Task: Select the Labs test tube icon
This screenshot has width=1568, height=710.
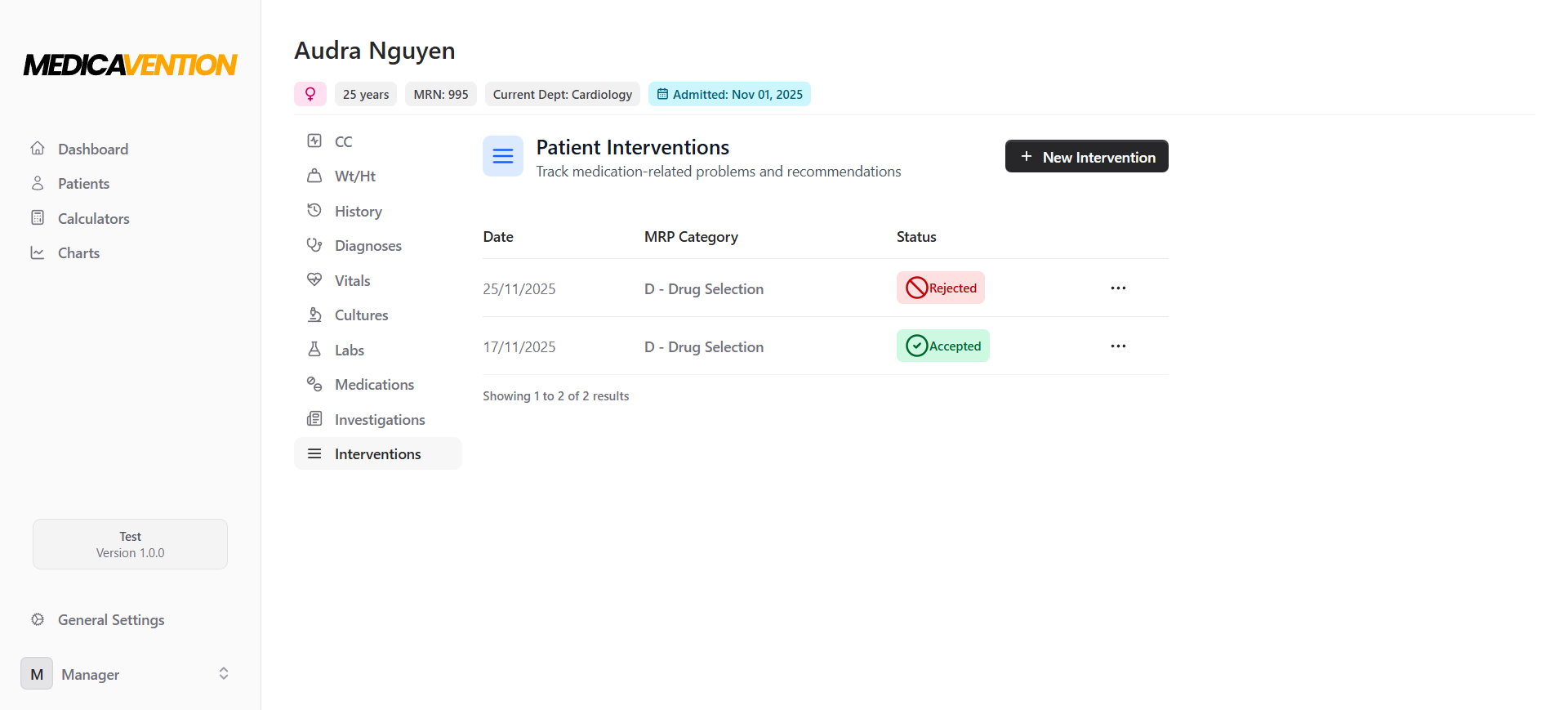Action: pyautogui.click(x=315, y=349)
